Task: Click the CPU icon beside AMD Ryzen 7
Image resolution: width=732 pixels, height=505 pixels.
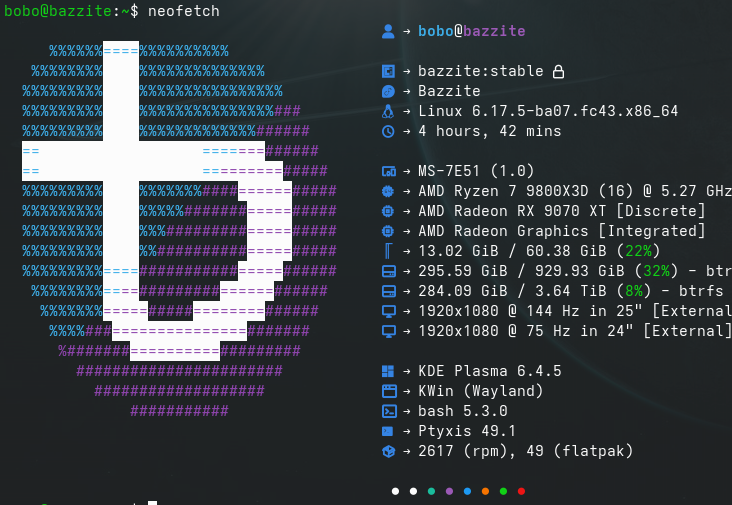Action: point(388,191)
